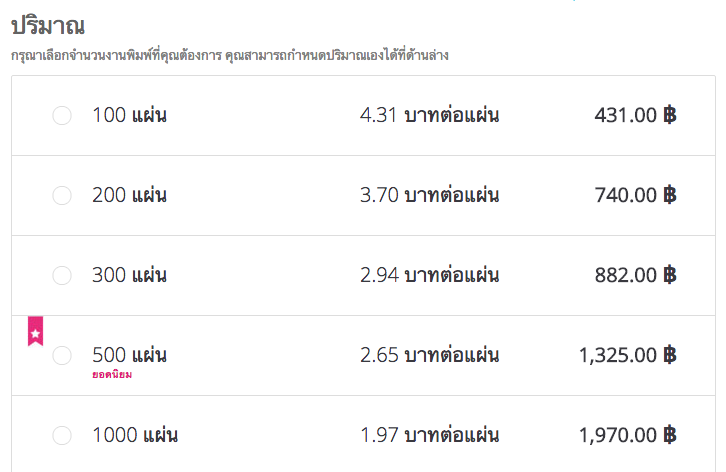726x472 pixels.
Task: Click the 1,970.00 ฿ total price
Action: [x=627, y=436]
